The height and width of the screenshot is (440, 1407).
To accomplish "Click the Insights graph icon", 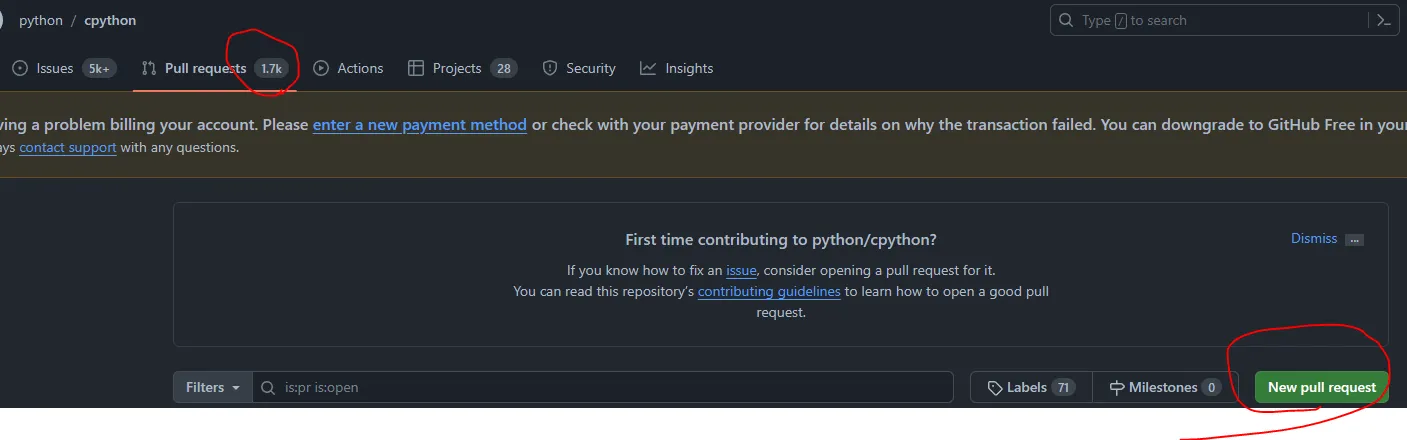I will pyautogui.click(x=648, y=68).
